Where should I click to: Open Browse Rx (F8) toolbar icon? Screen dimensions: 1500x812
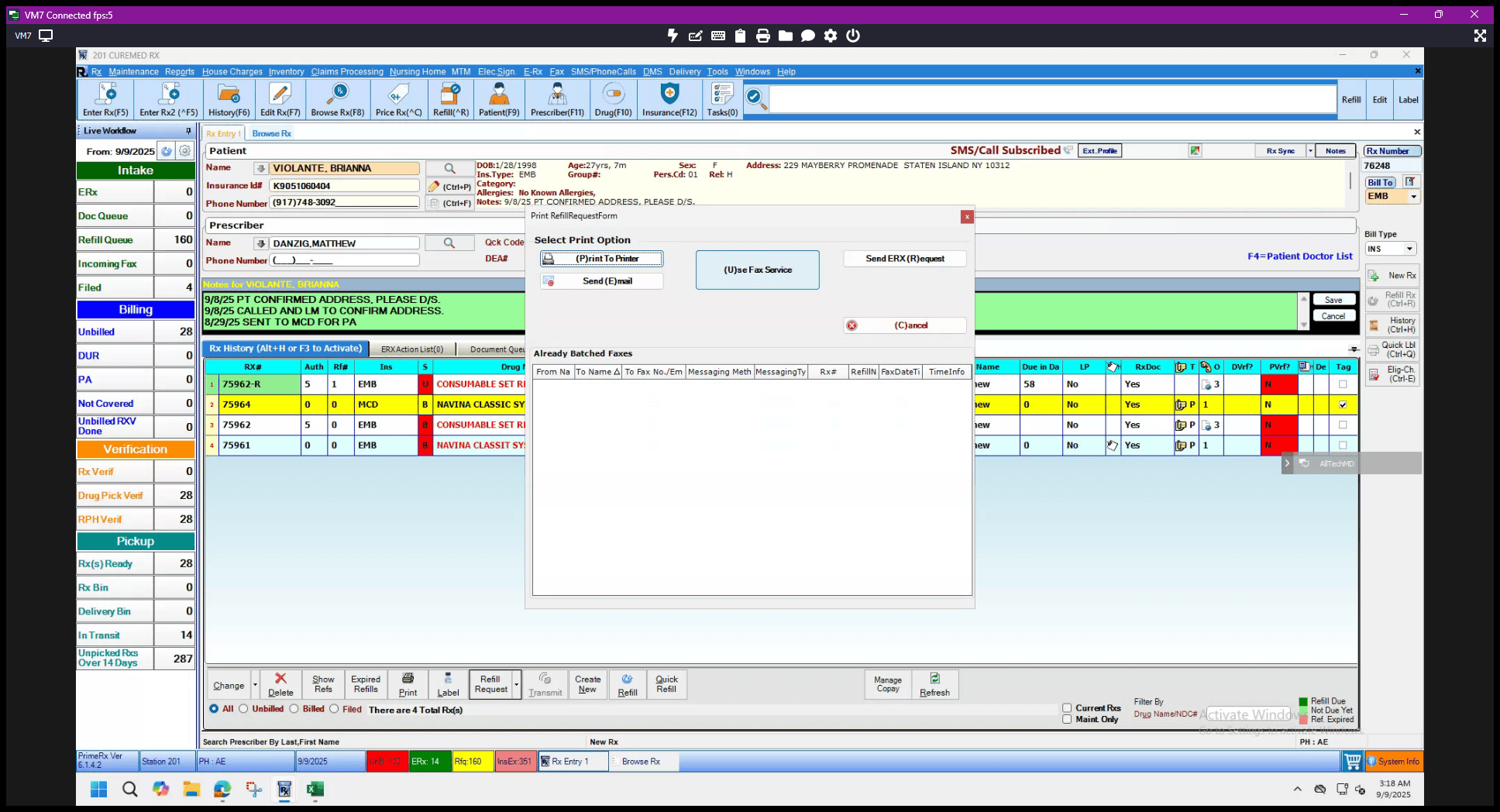click(337, 99)
